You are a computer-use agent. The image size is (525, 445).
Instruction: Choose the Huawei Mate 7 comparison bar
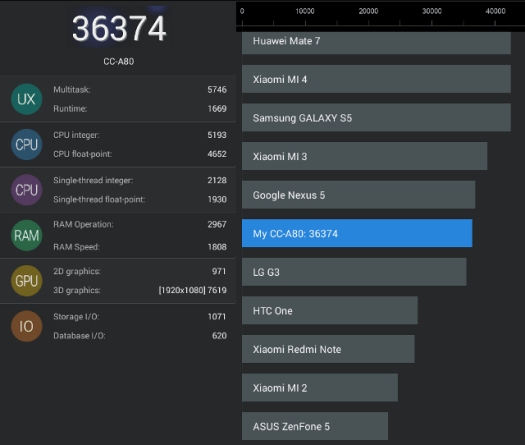tap(376, 43)
